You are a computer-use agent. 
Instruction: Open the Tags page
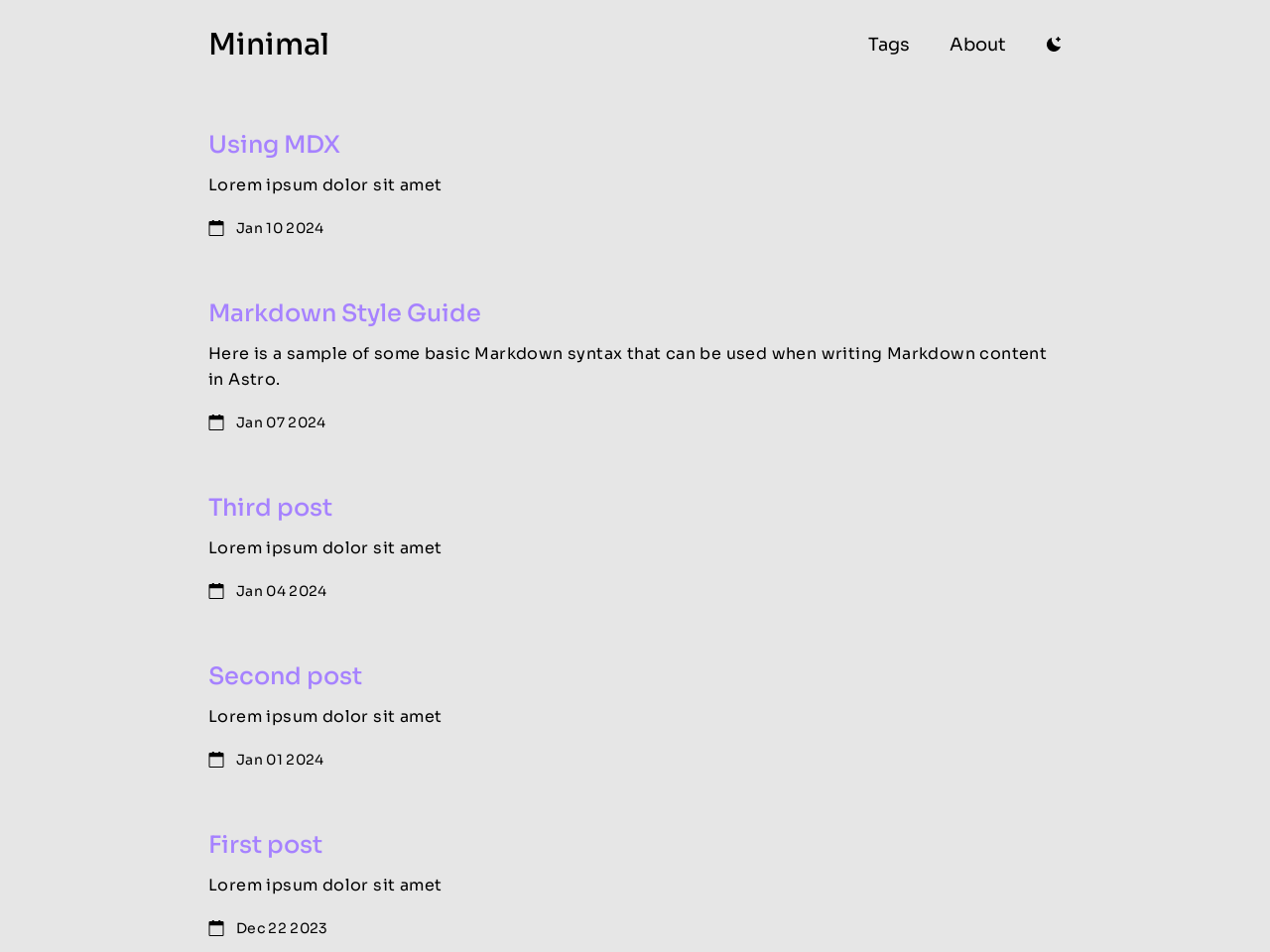pos(888,42)
